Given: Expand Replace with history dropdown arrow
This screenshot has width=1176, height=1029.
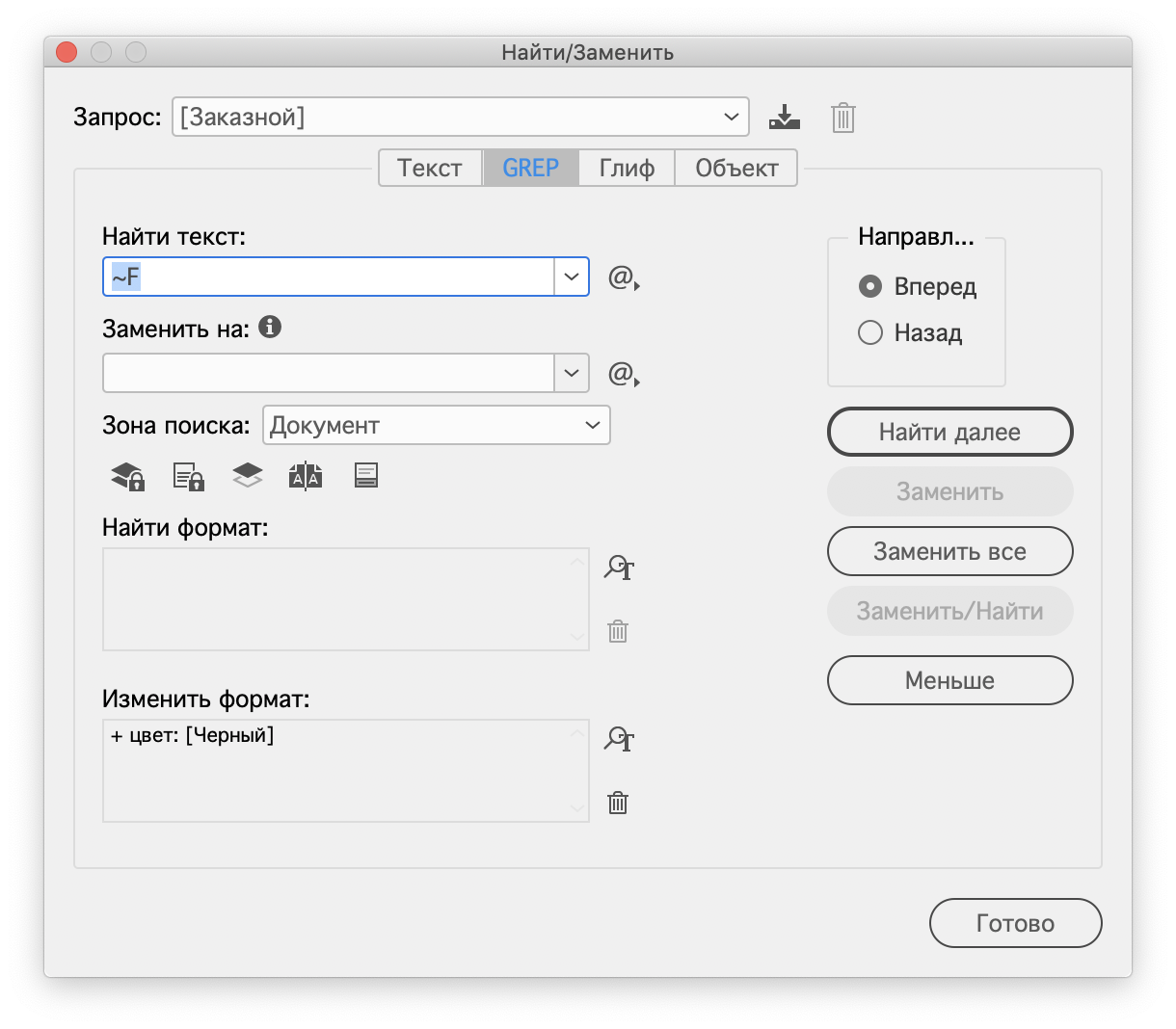Looking at the screenshot, I should 572,373.
